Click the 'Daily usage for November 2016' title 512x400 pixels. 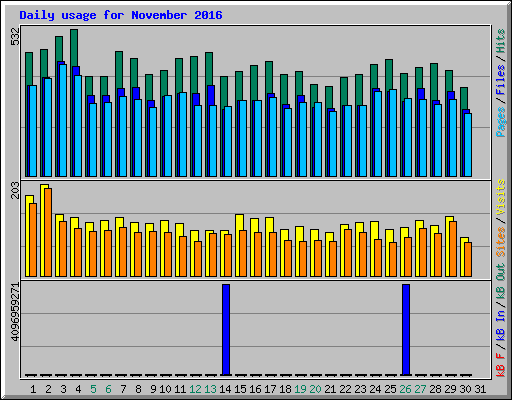click(121, 15)
